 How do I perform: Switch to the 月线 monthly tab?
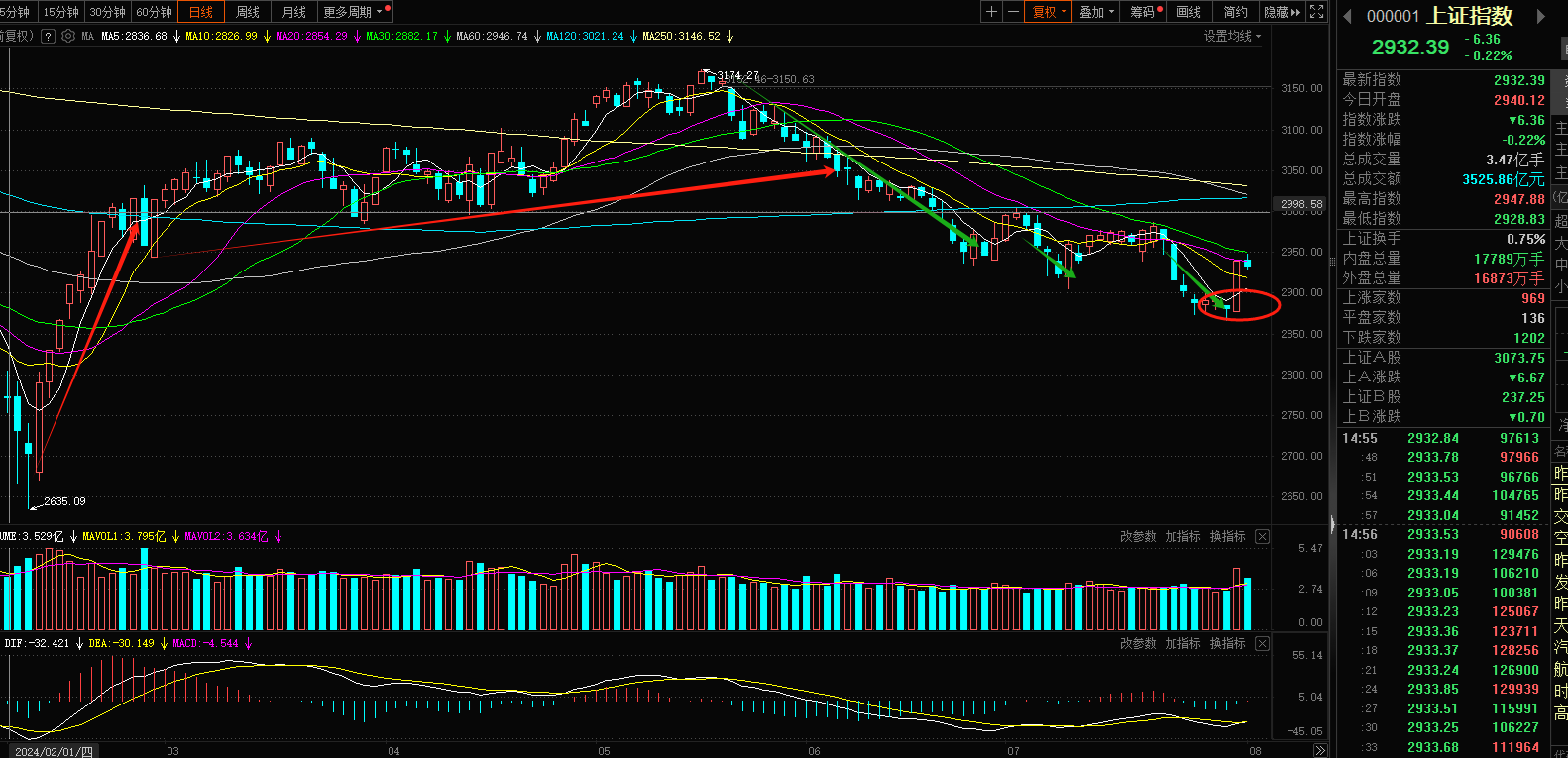pos(294,12)
